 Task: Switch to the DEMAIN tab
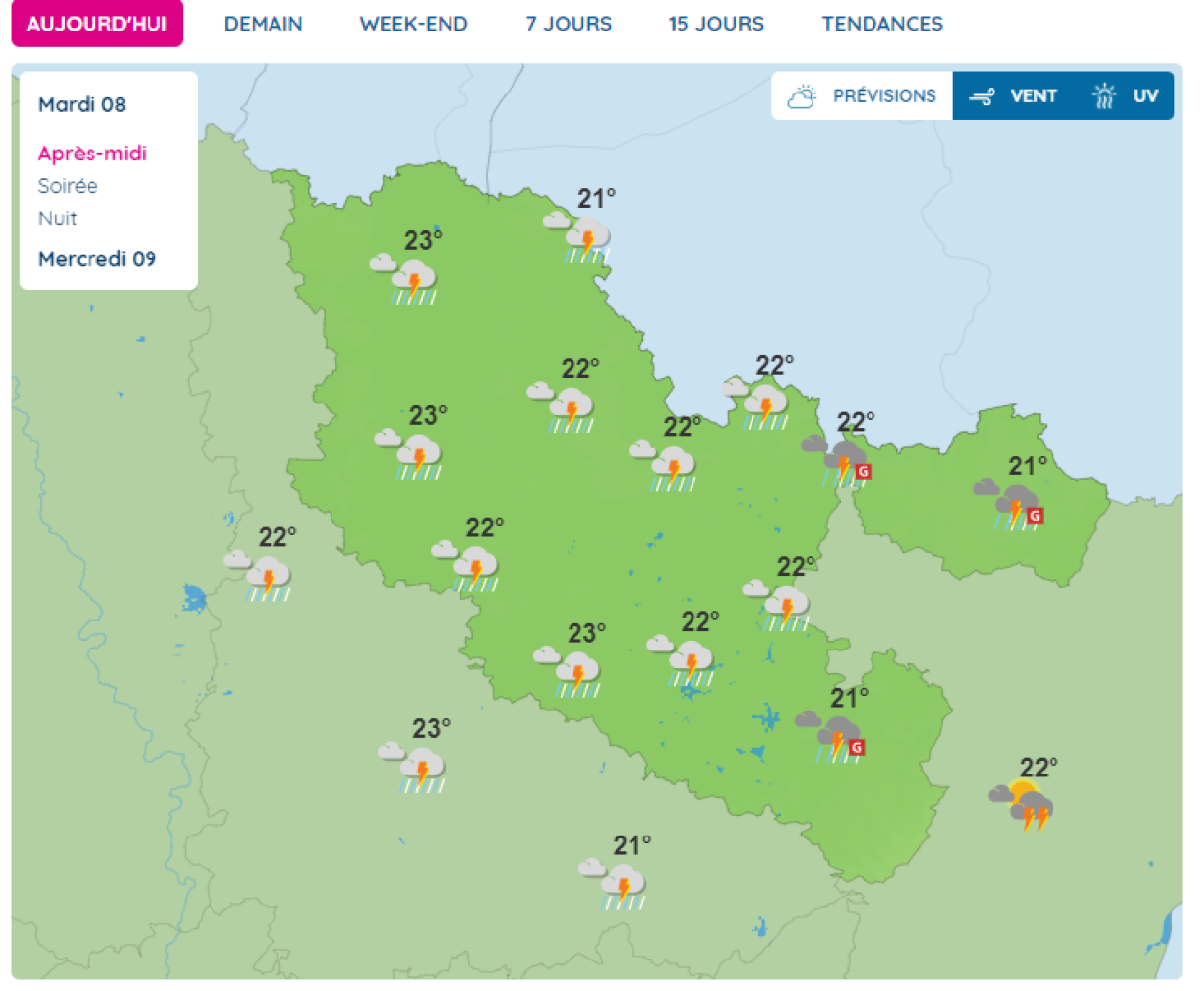click(263, 24)
